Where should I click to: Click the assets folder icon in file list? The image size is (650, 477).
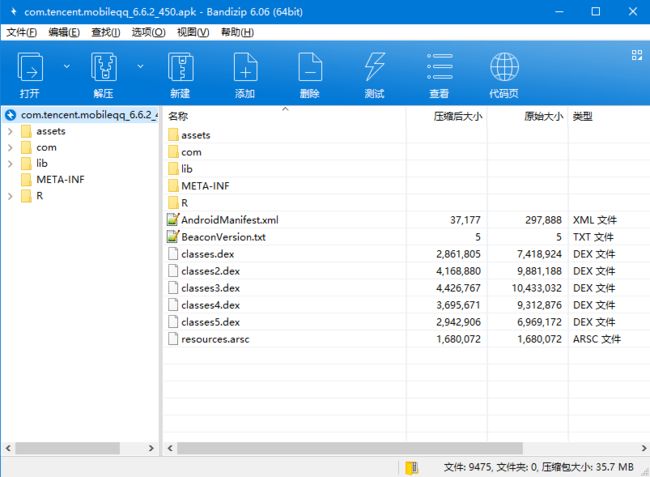(x=173, y=135)
